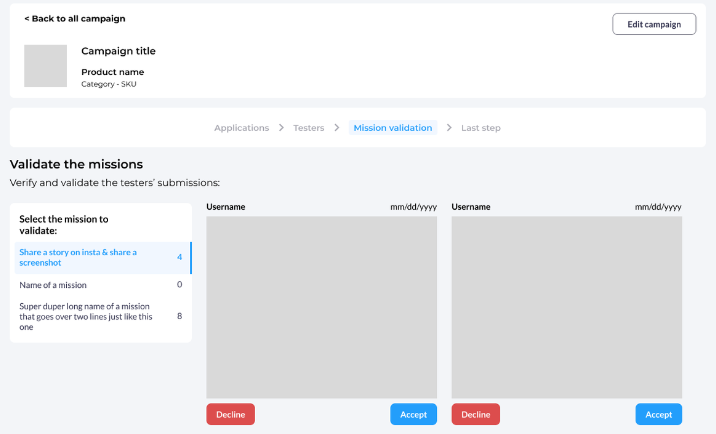Jump to the Last step tab
Screen dimensions: 716x434
(480, 128)
